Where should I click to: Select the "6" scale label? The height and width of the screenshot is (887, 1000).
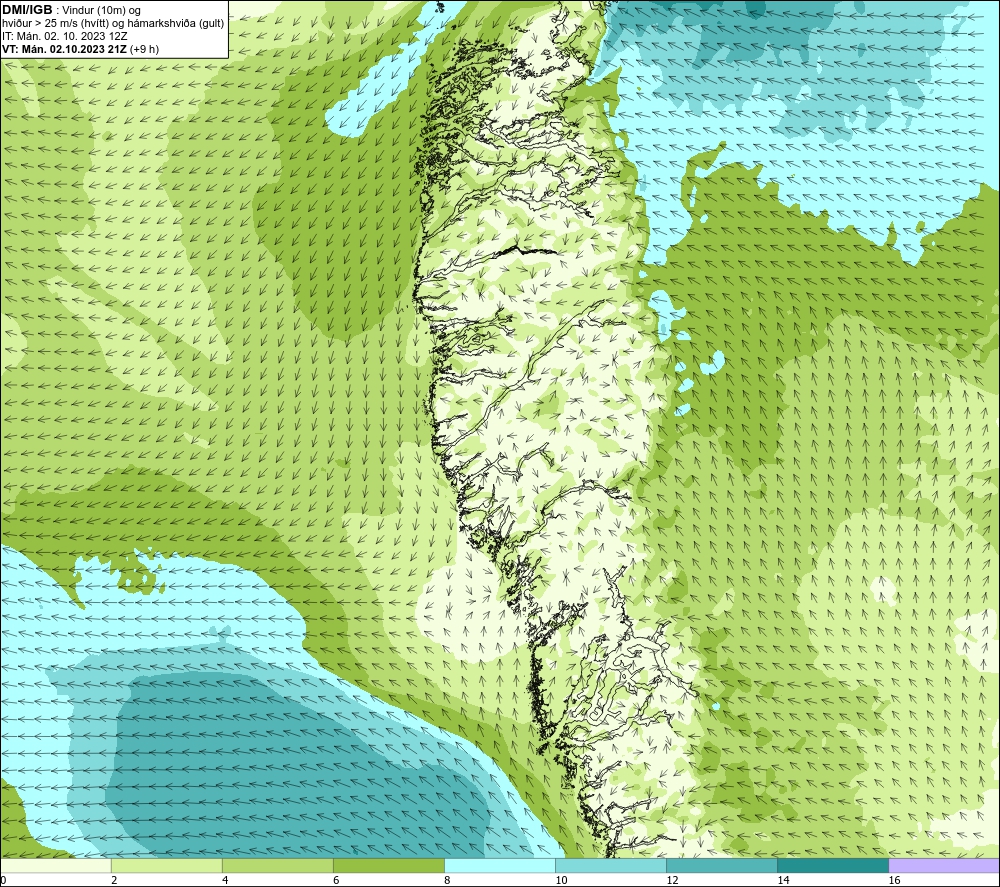point(336,881)
